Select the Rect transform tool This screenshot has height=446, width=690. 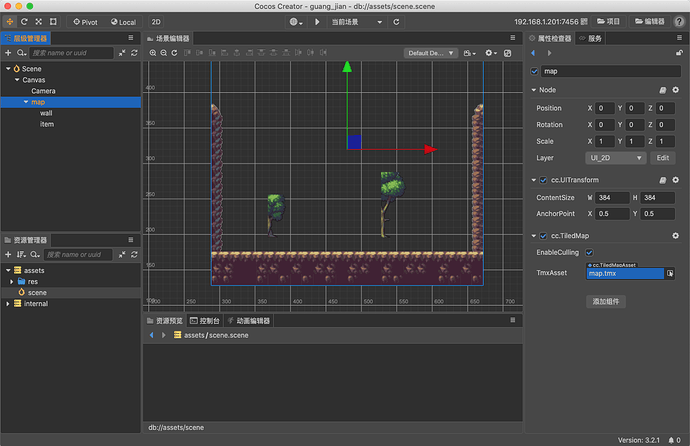[52, 21]
